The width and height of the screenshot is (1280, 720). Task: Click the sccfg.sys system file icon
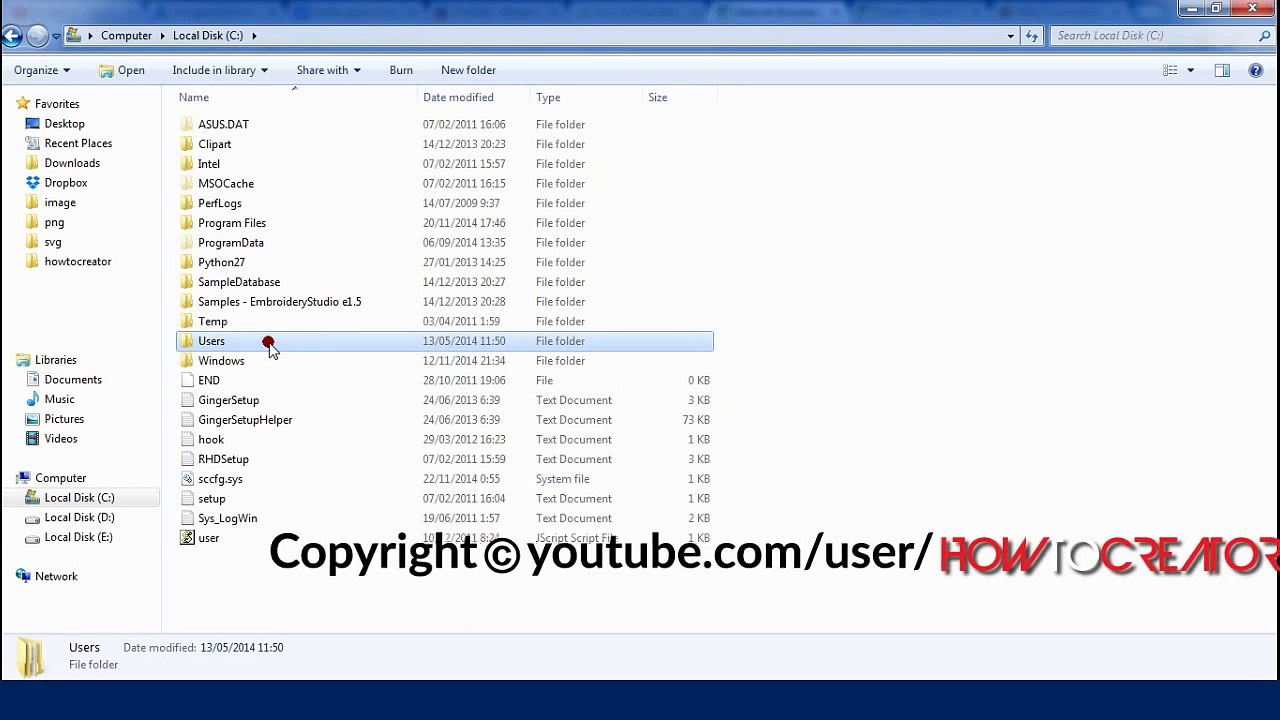point(187,479)
